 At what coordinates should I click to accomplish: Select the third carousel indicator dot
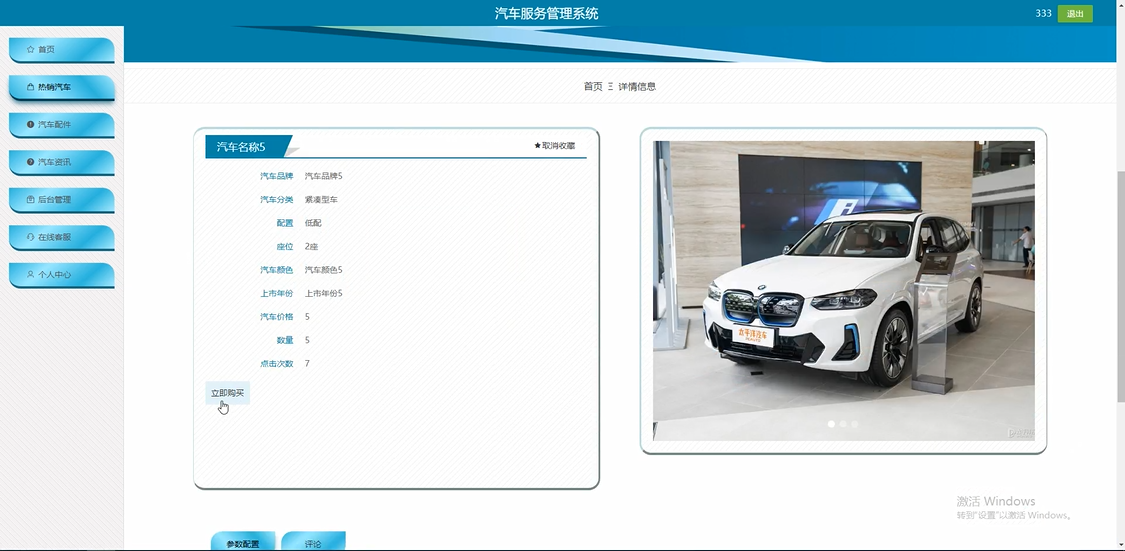(x=855, y=424)
